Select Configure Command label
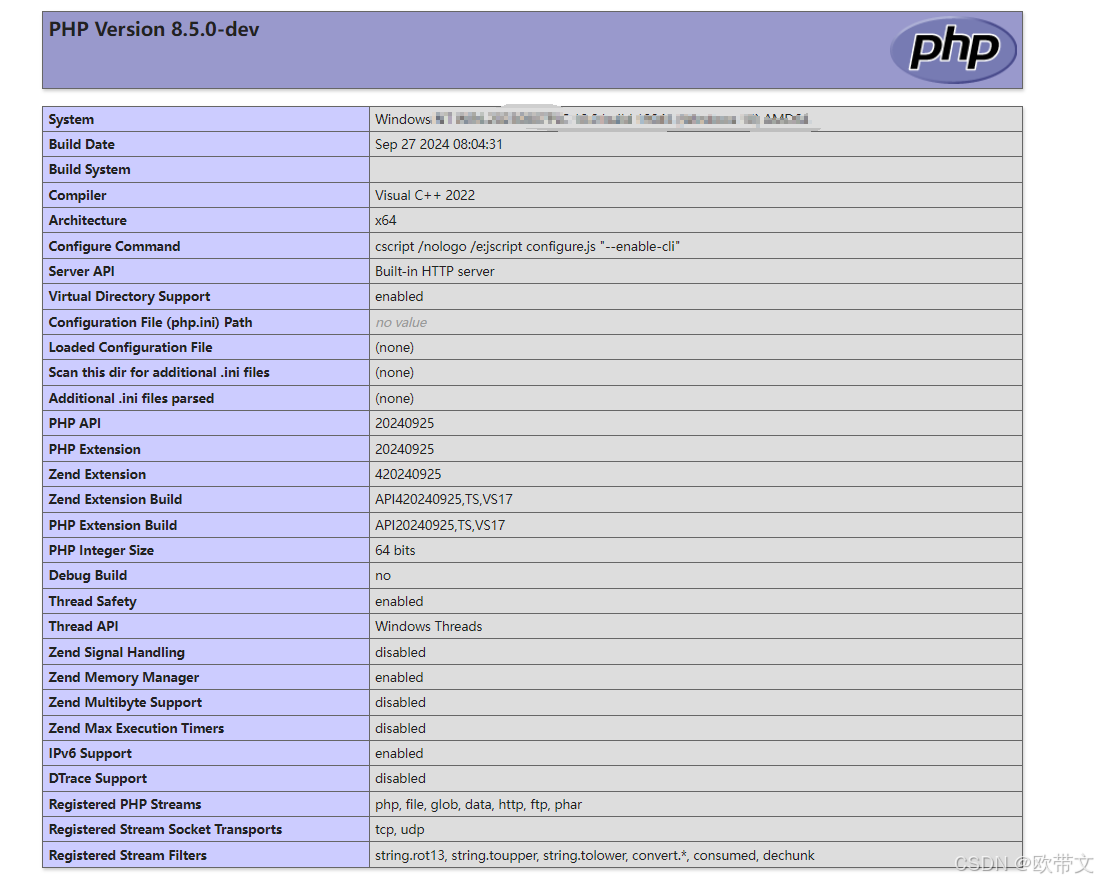The height and width of the screenshot is (881, 1098). [114, 247]
